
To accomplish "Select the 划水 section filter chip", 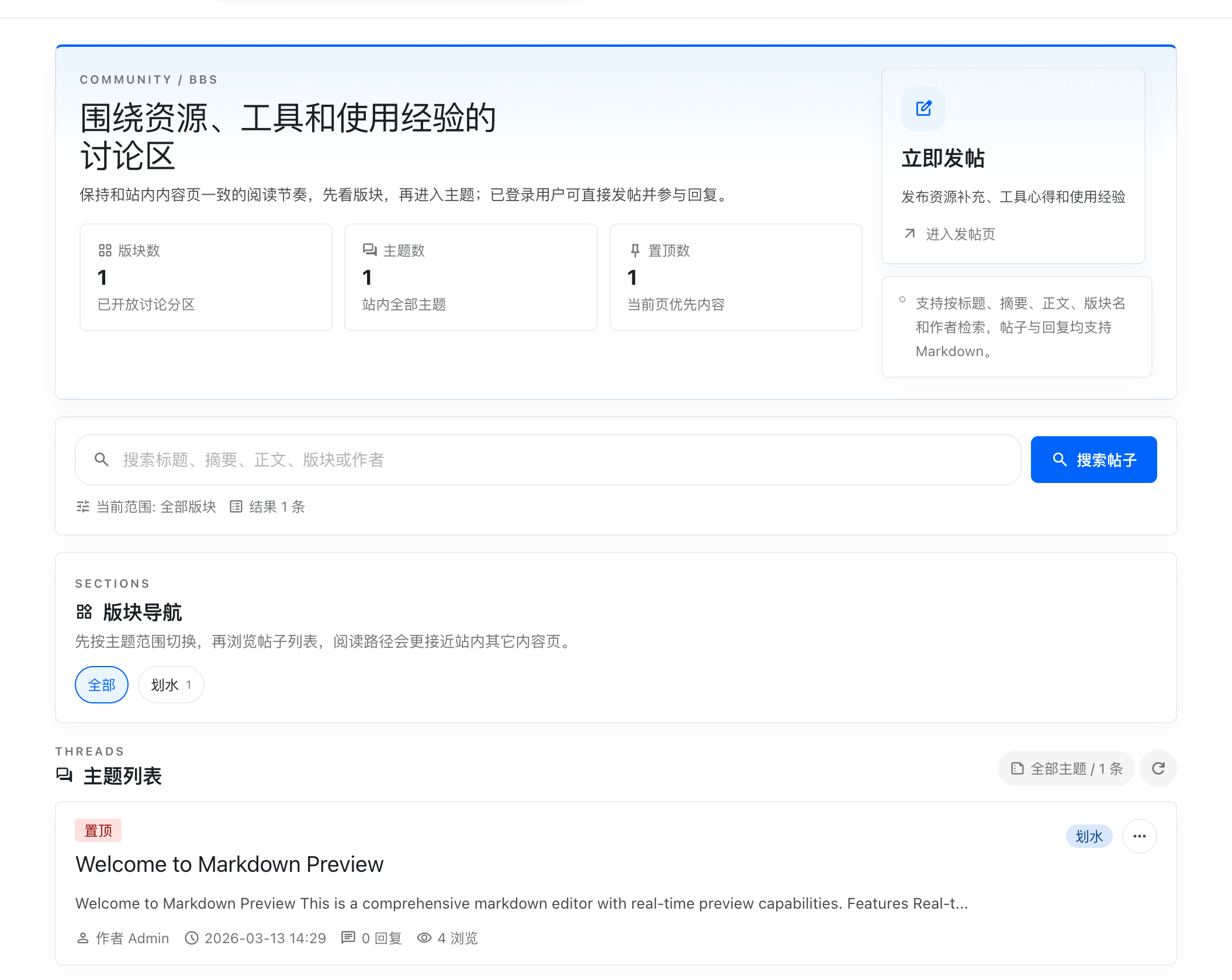I will click(171, 685).
